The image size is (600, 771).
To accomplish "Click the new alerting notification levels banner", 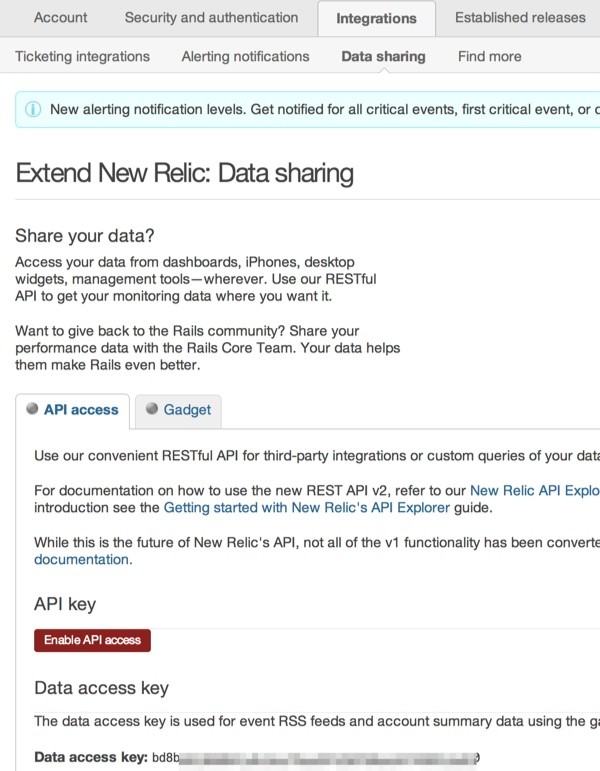I will tap(308, 109).
